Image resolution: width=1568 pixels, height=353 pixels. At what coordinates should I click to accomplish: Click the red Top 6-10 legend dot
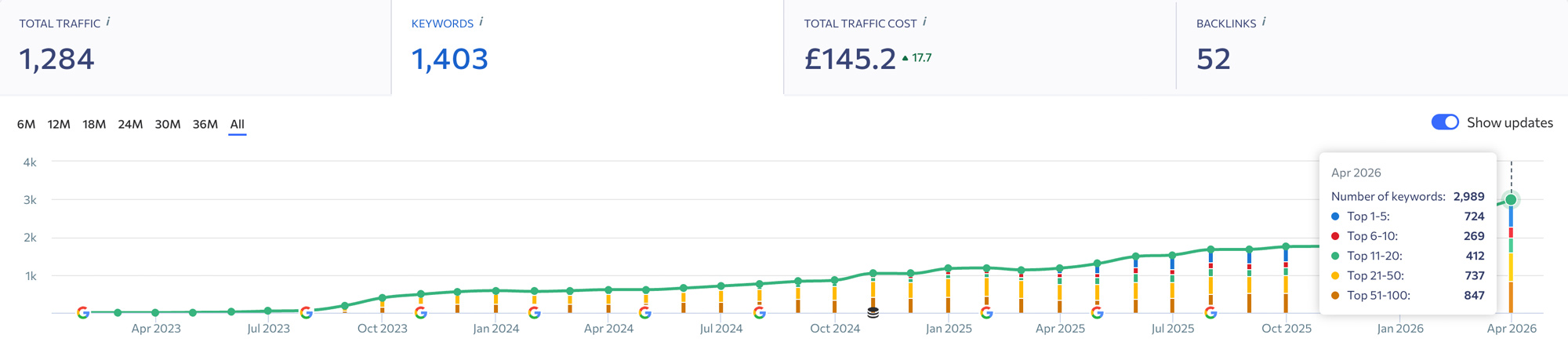click(1335, 236)
